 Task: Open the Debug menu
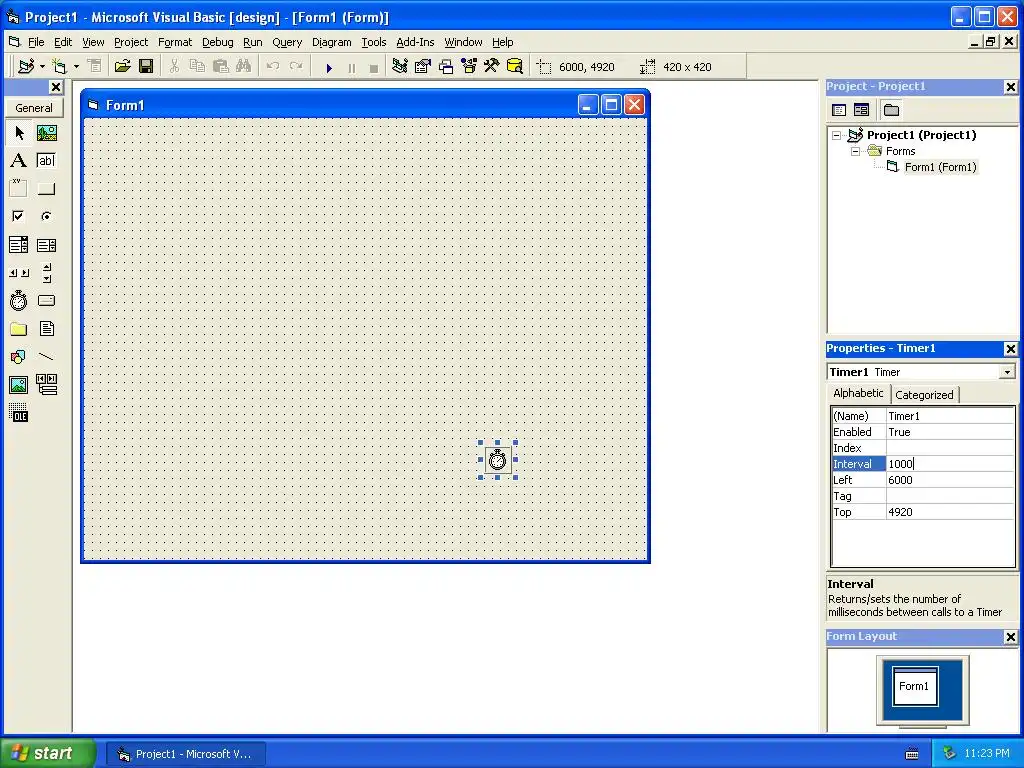click(x=217, y=42)
